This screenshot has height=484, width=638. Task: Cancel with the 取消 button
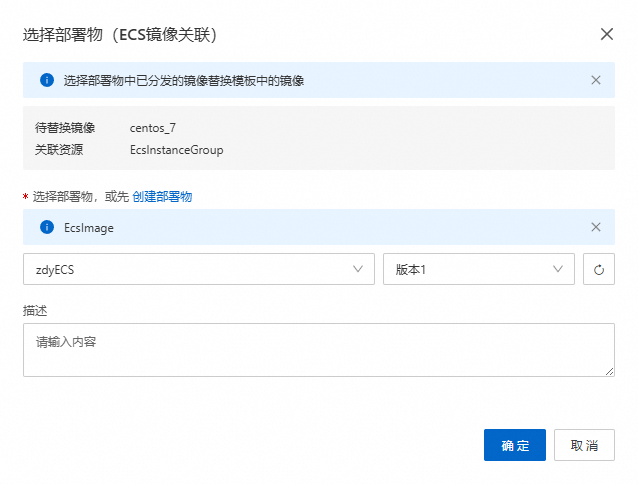(x=584, y=445)
